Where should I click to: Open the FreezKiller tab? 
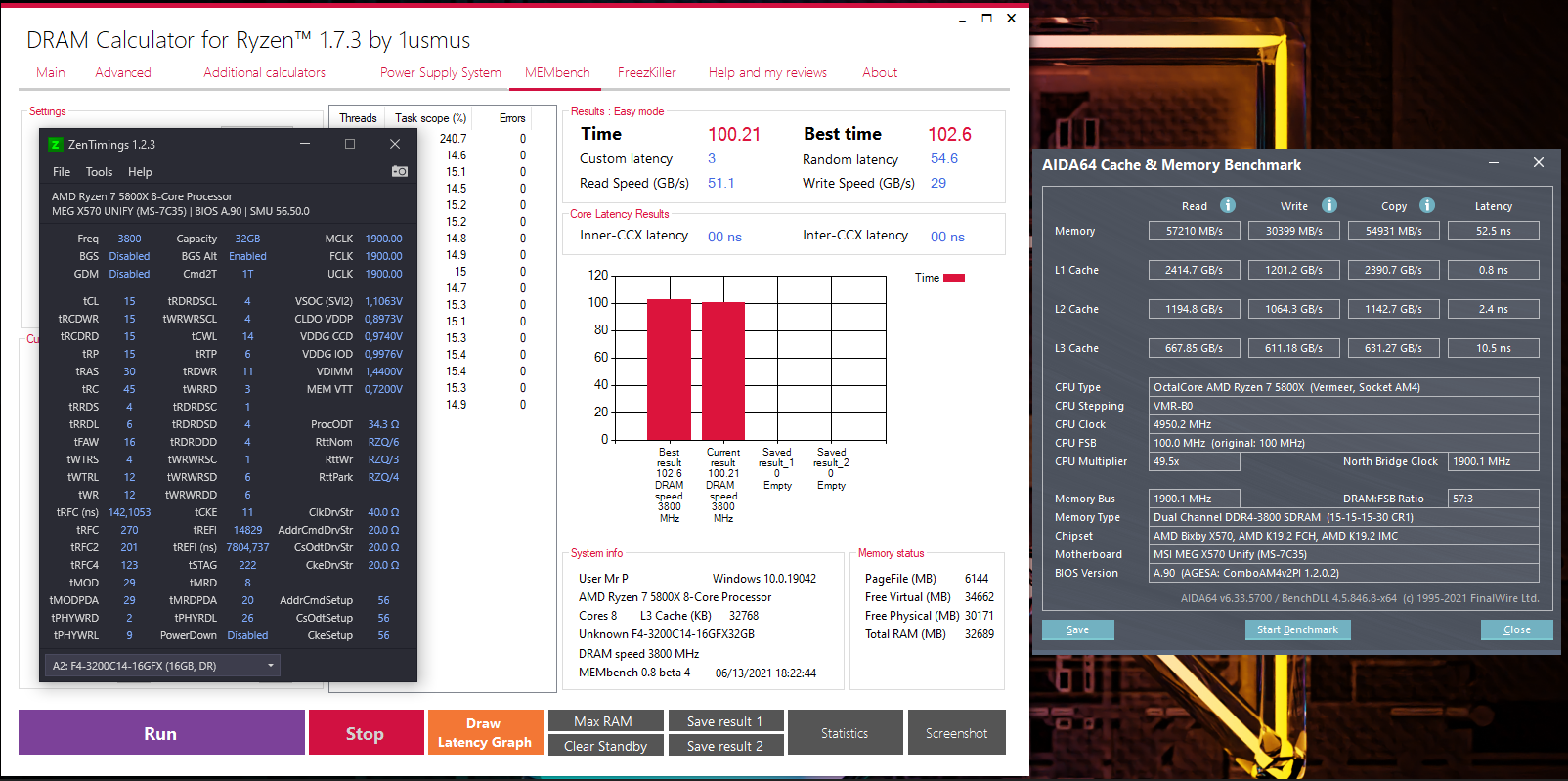647,72
